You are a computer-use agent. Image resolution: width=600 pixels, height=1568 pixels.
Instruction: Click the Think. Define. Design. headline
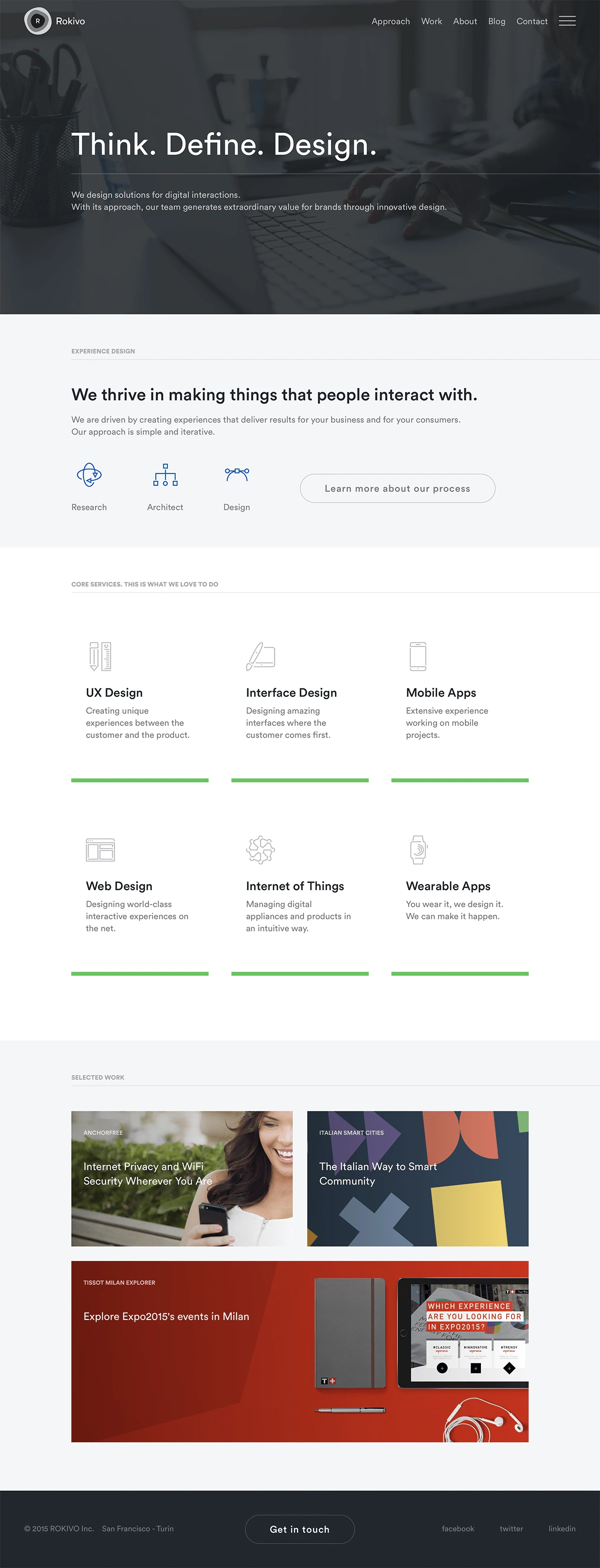pyautogui.click(x=224, y=145)
